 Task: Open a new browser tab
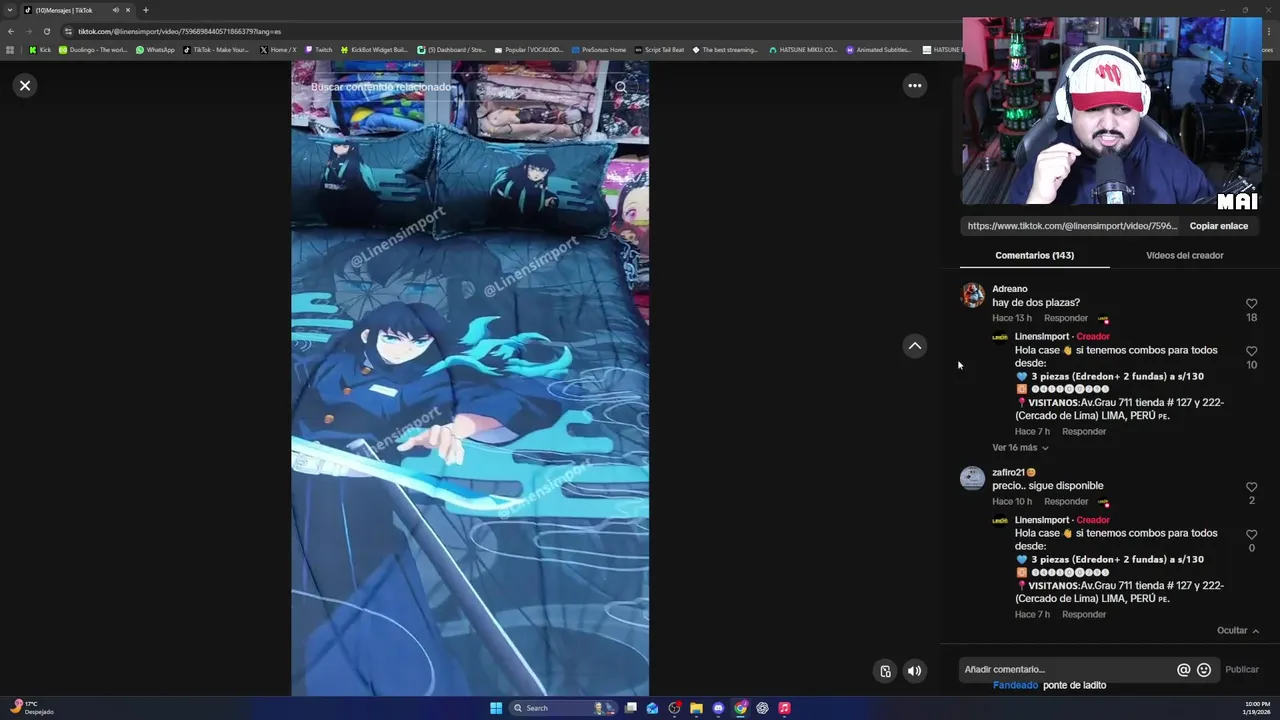click(x=145, y=10)
